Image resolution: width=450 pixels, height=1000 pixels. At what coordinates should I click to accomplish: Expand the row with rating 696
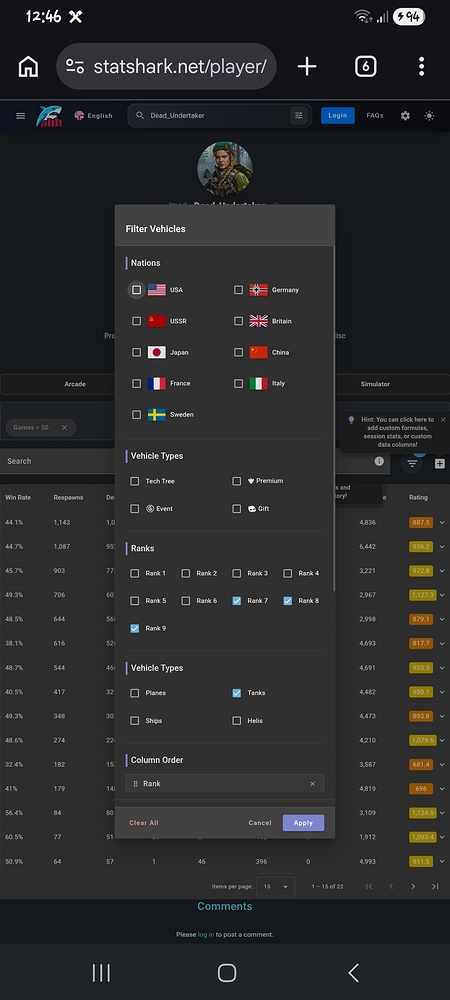coord(442,789)
